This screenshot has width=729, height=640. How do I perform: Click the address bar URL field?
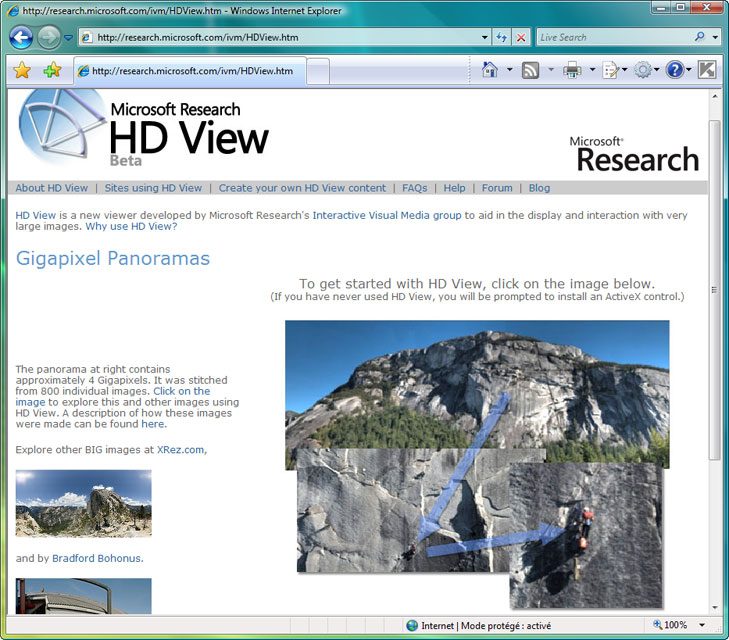point(280,38)
